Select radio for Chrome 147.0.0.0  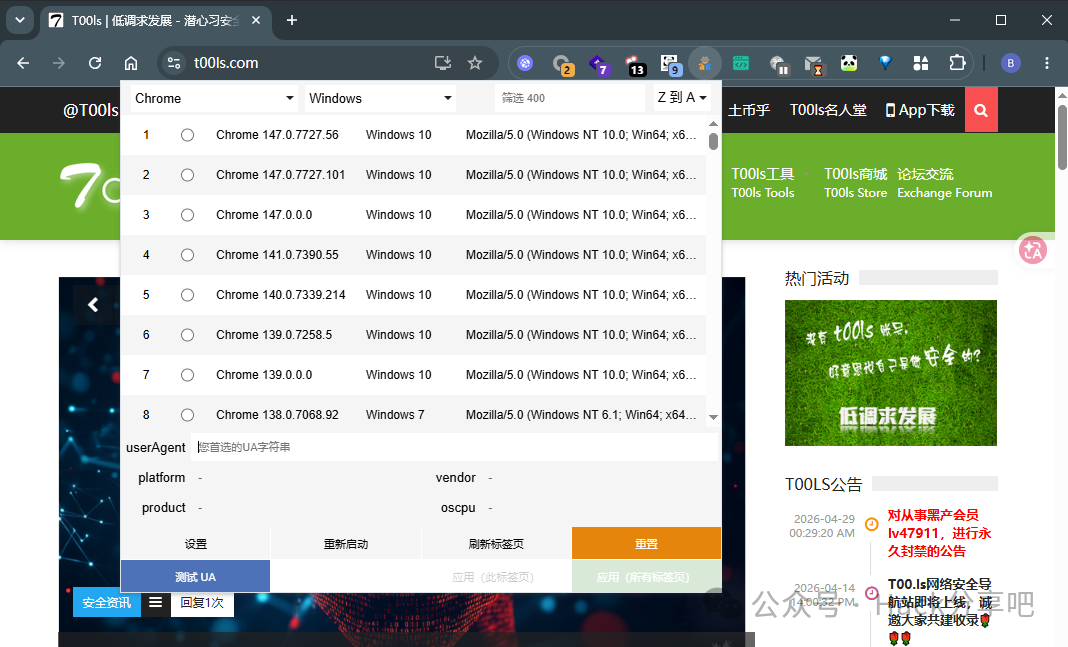click(187, 215)
